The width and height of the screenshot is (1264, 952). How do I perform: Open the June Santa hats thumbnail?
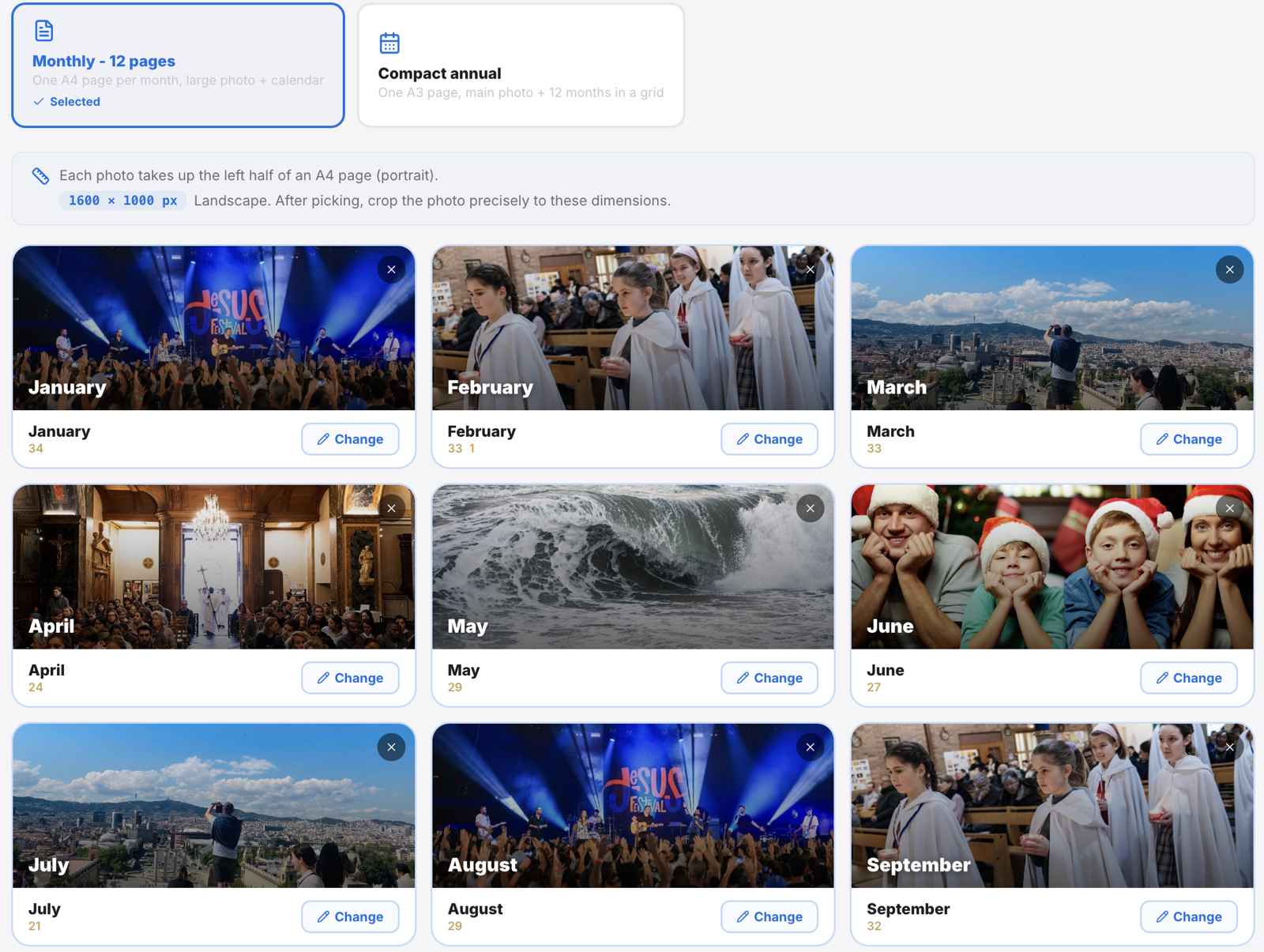click(1051, 567)
